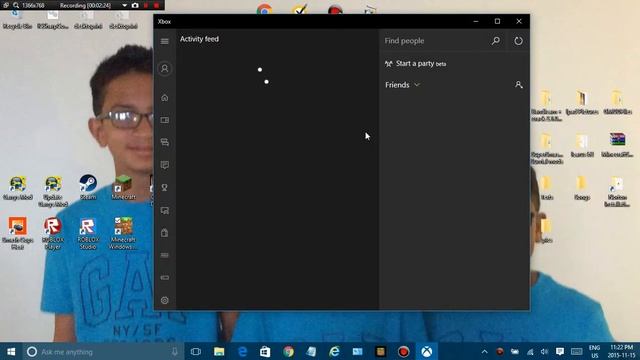
Task: Select the ROBLOX Studio desktop shortcut
Action: point(88,233)
